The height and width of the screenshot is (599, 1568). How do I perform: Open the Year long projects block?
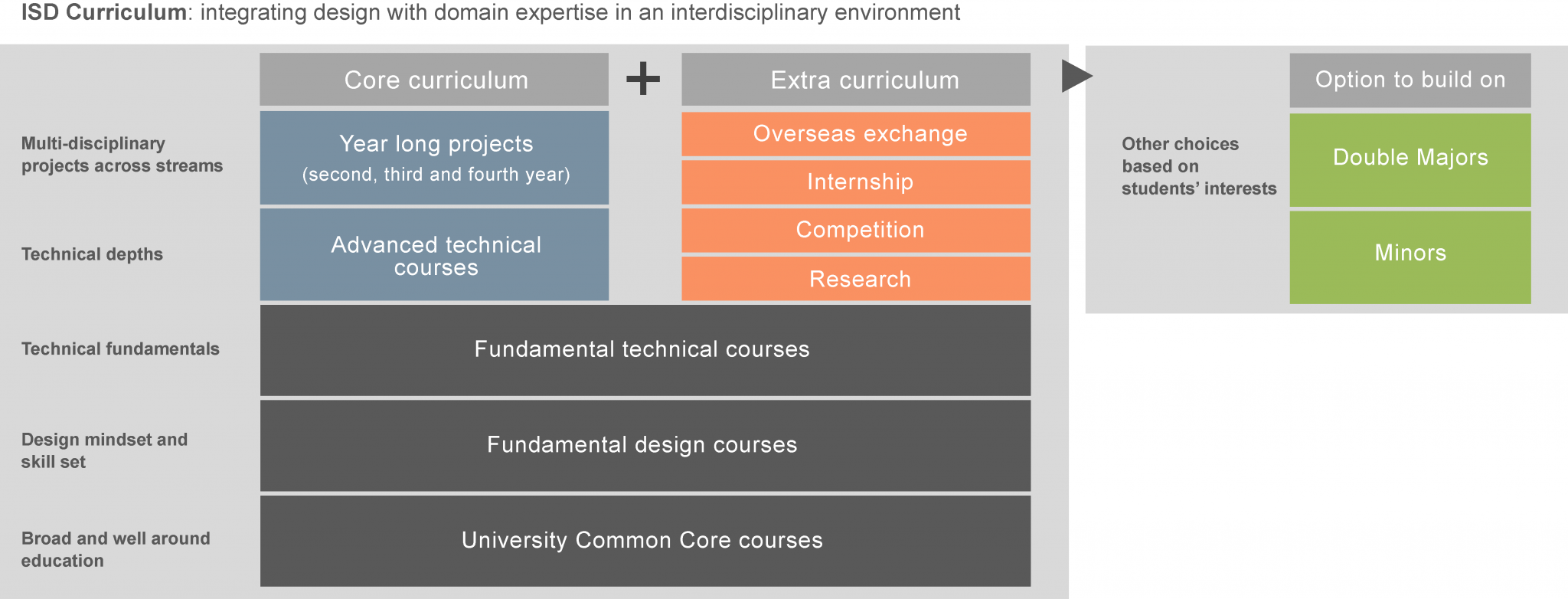[x=434, y=158]
